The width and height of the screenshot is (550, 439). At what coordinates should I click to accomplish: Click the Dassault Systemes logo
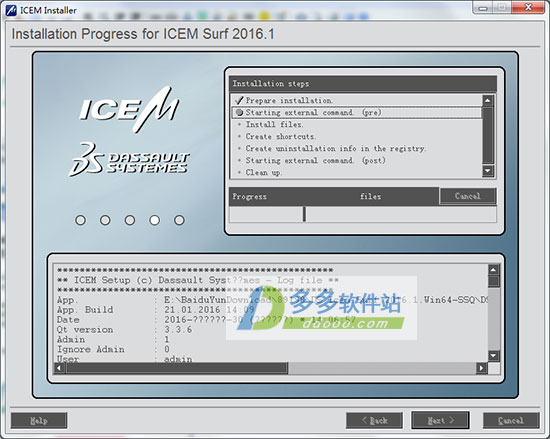129,160
